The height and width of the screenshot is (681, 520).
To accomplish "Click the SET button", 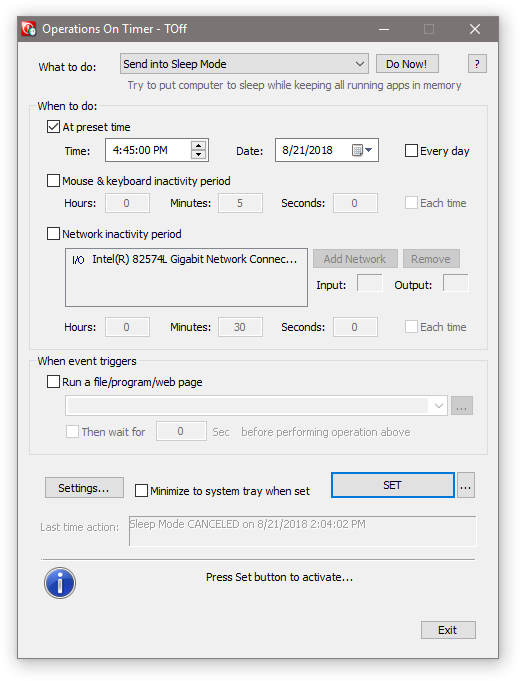I will pos(393,485).
